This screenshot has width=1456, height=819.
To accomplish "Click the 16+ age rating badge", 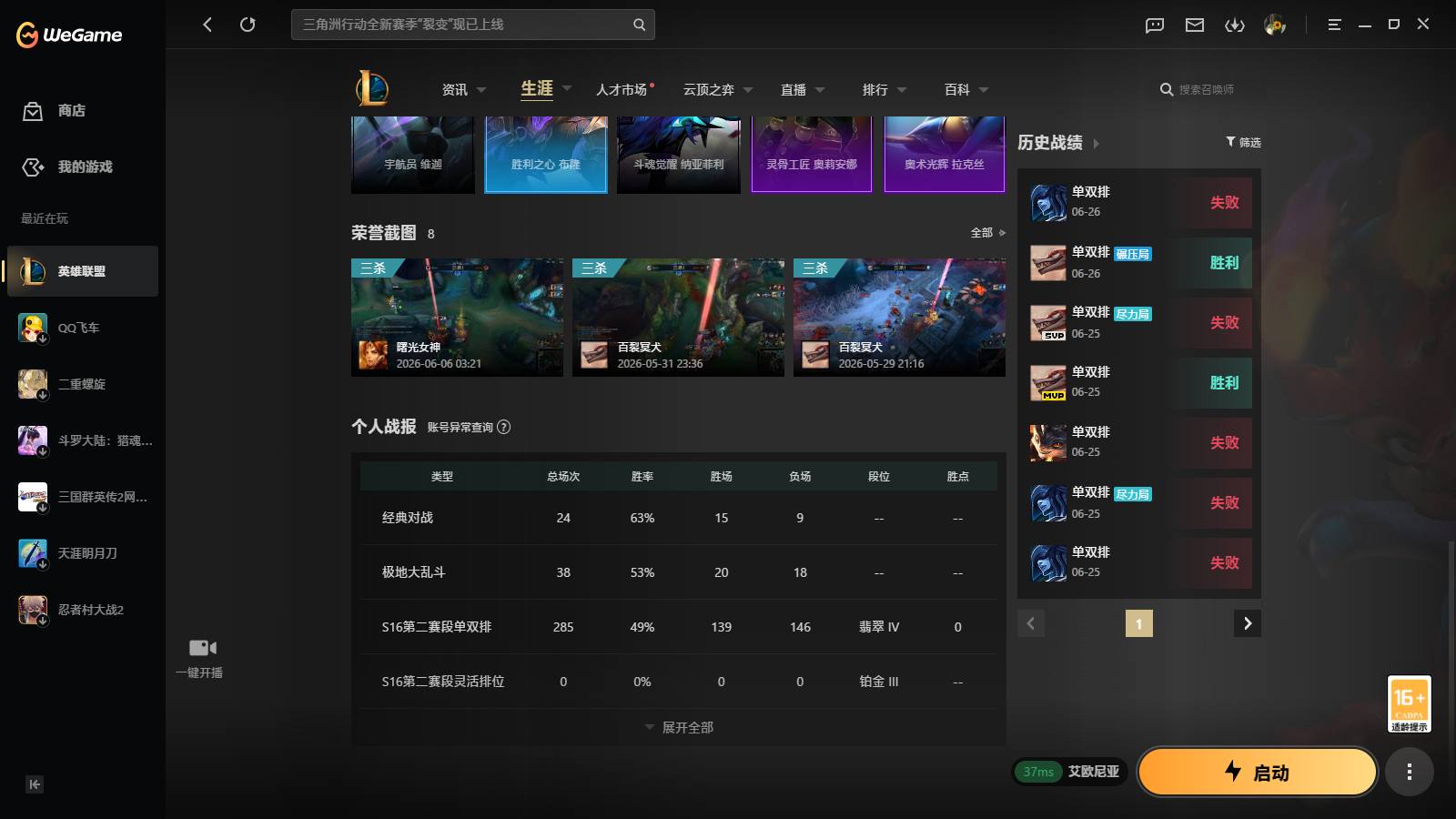I will [1409, 703].
